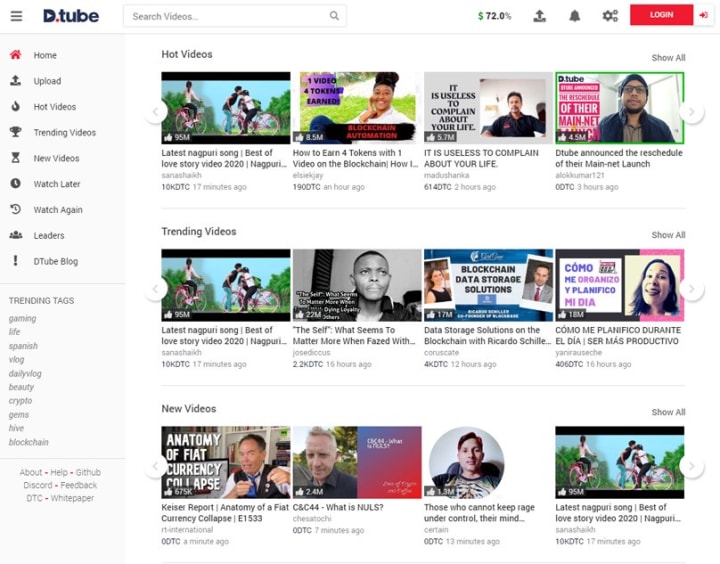Click the DTube Blog exclamation icon
The height and width of the screenshot is (564, 720).
point(16,260)
